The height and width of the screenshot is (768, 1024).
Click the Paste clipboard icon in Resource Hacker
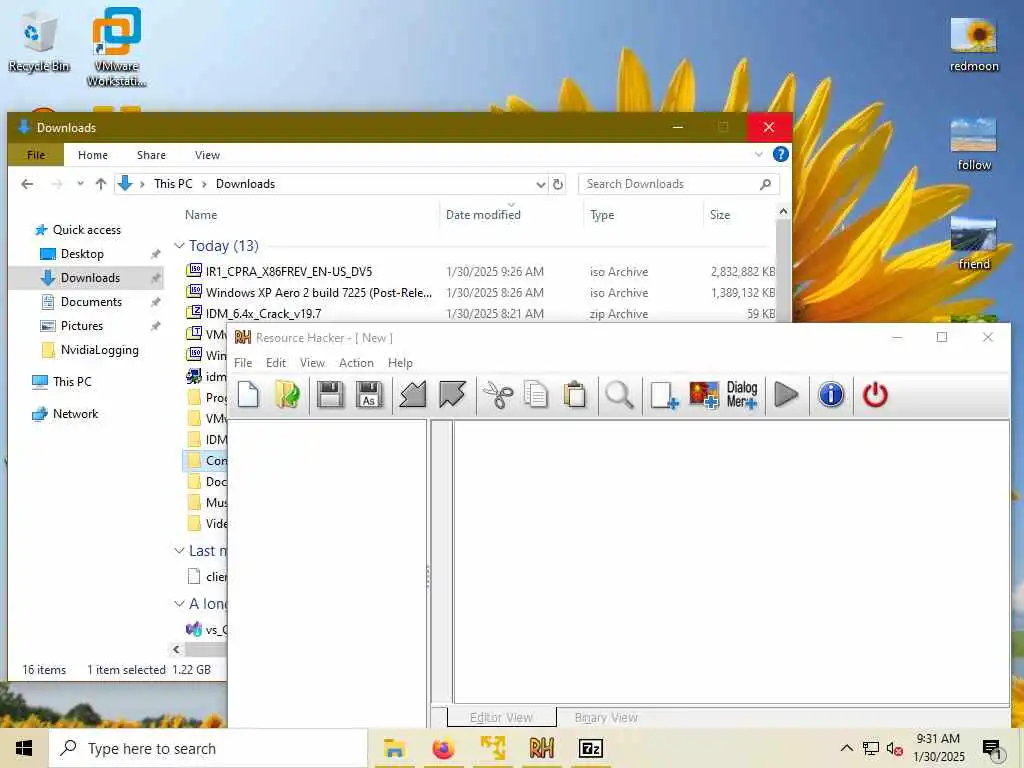[x=575, y=395]
